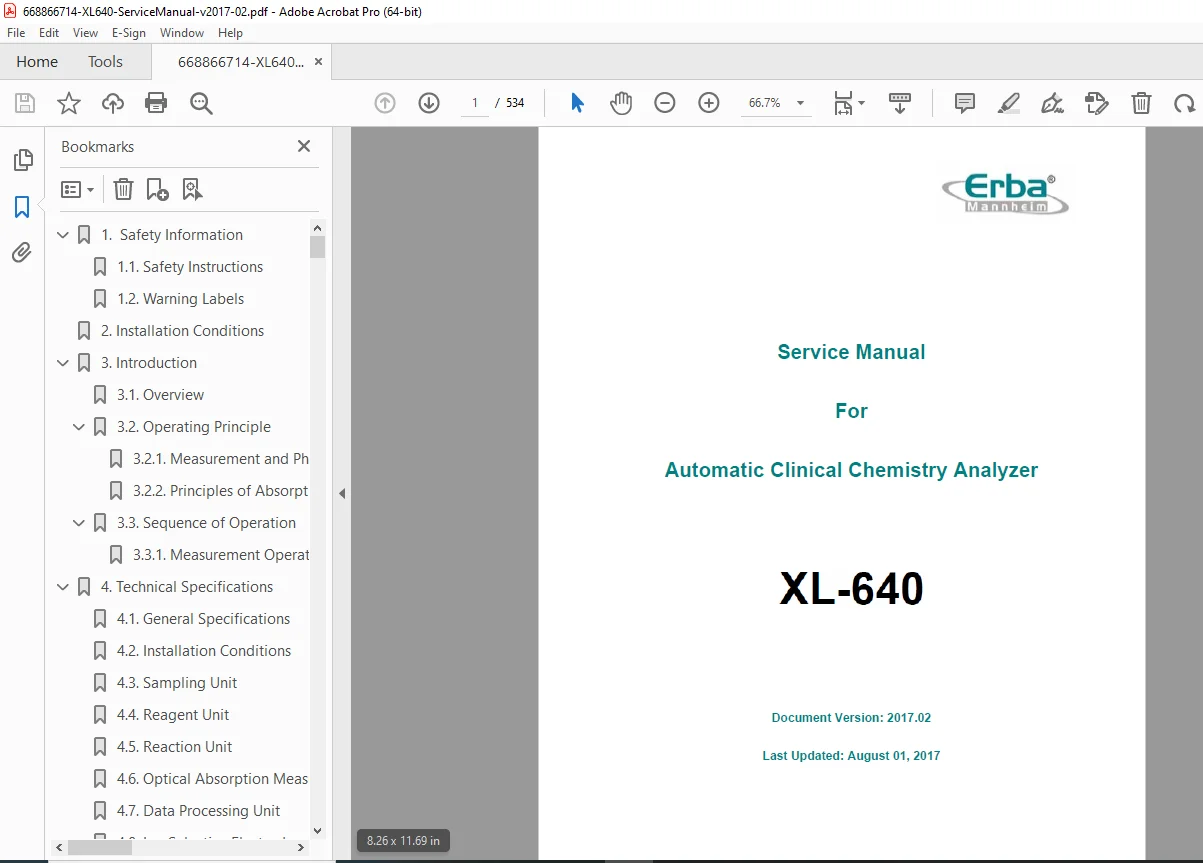Viewport: 1203px width, 863px height.
Task: Find current bookmark icon
Action: 192,189
